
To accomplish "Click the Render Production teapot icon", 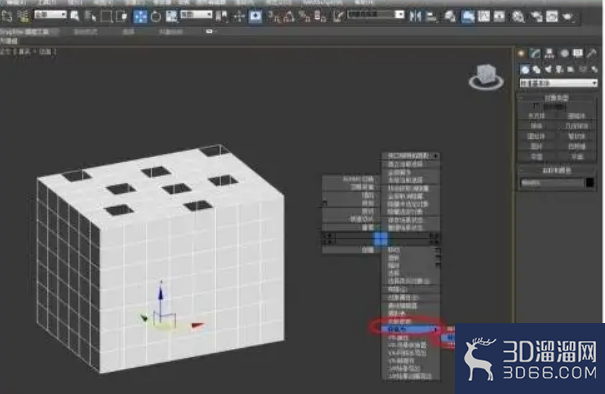I will coord(568,16).
